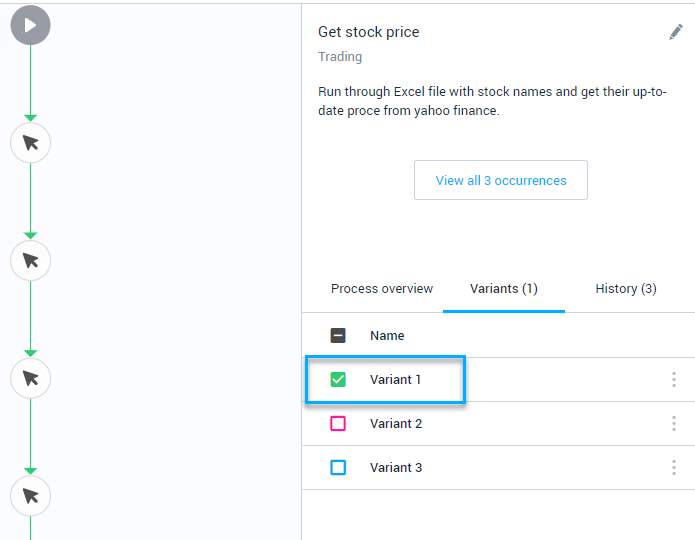
Task: Select the fourth mouse-click step node
Action: coord(31,496)
